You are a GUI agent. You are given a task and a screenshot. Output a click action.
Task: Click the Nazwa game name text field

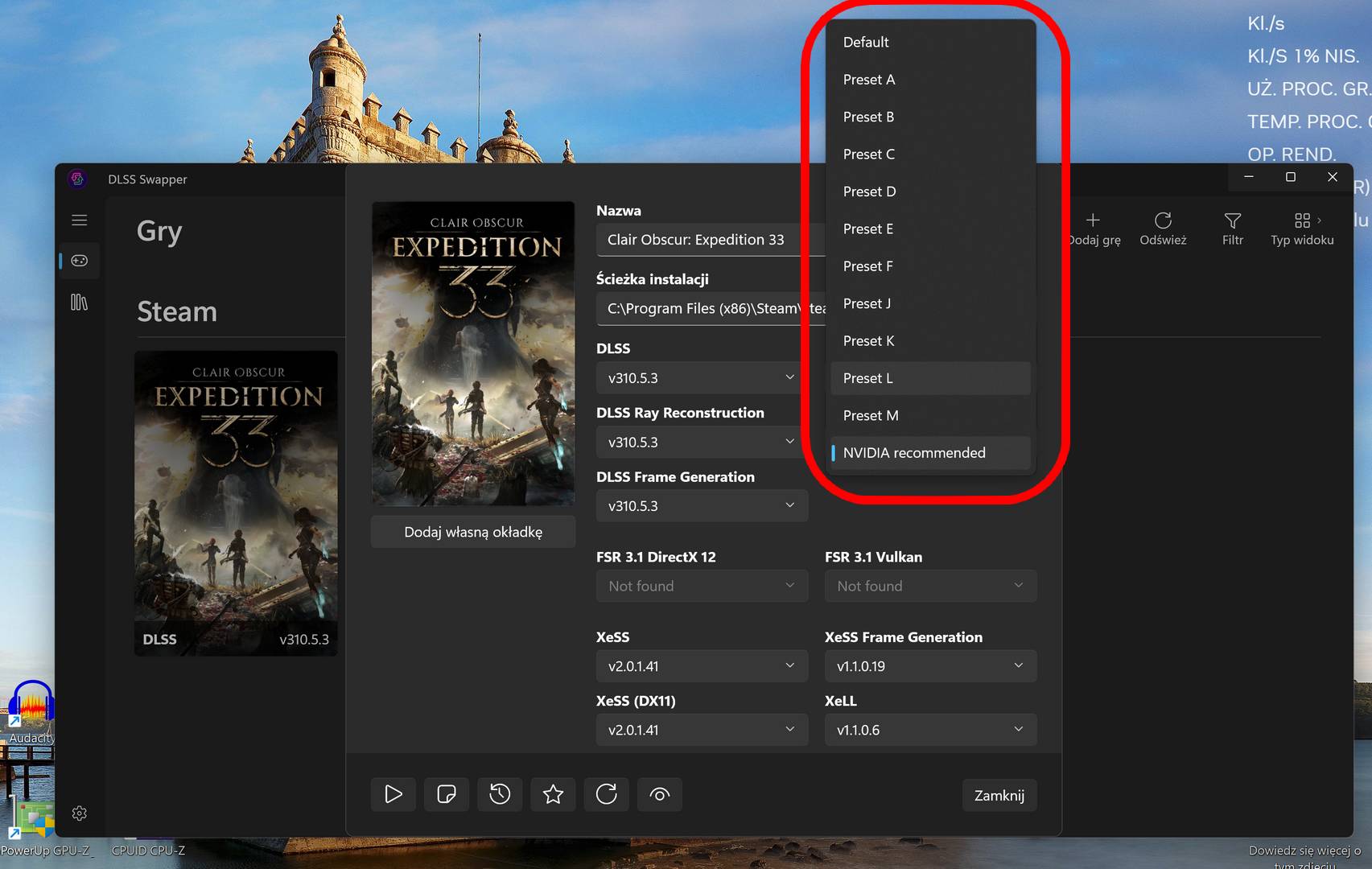(708, 240)
